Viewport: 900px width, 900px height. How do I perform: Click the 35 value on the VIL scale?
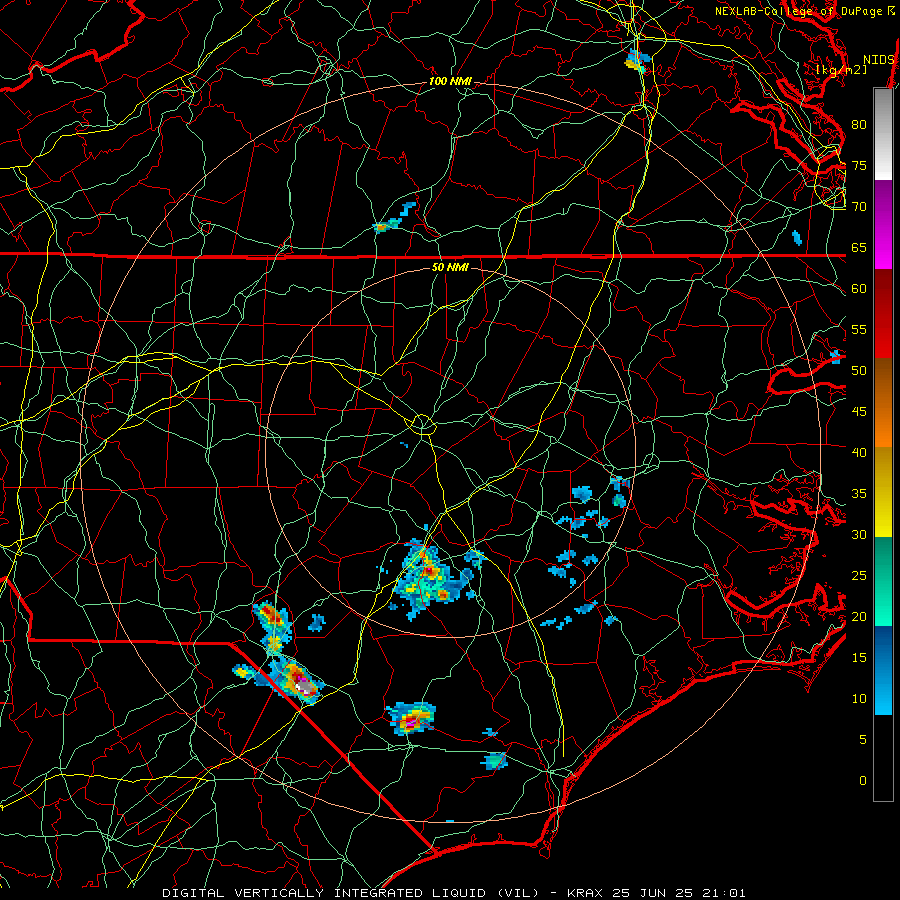point(859,494)
